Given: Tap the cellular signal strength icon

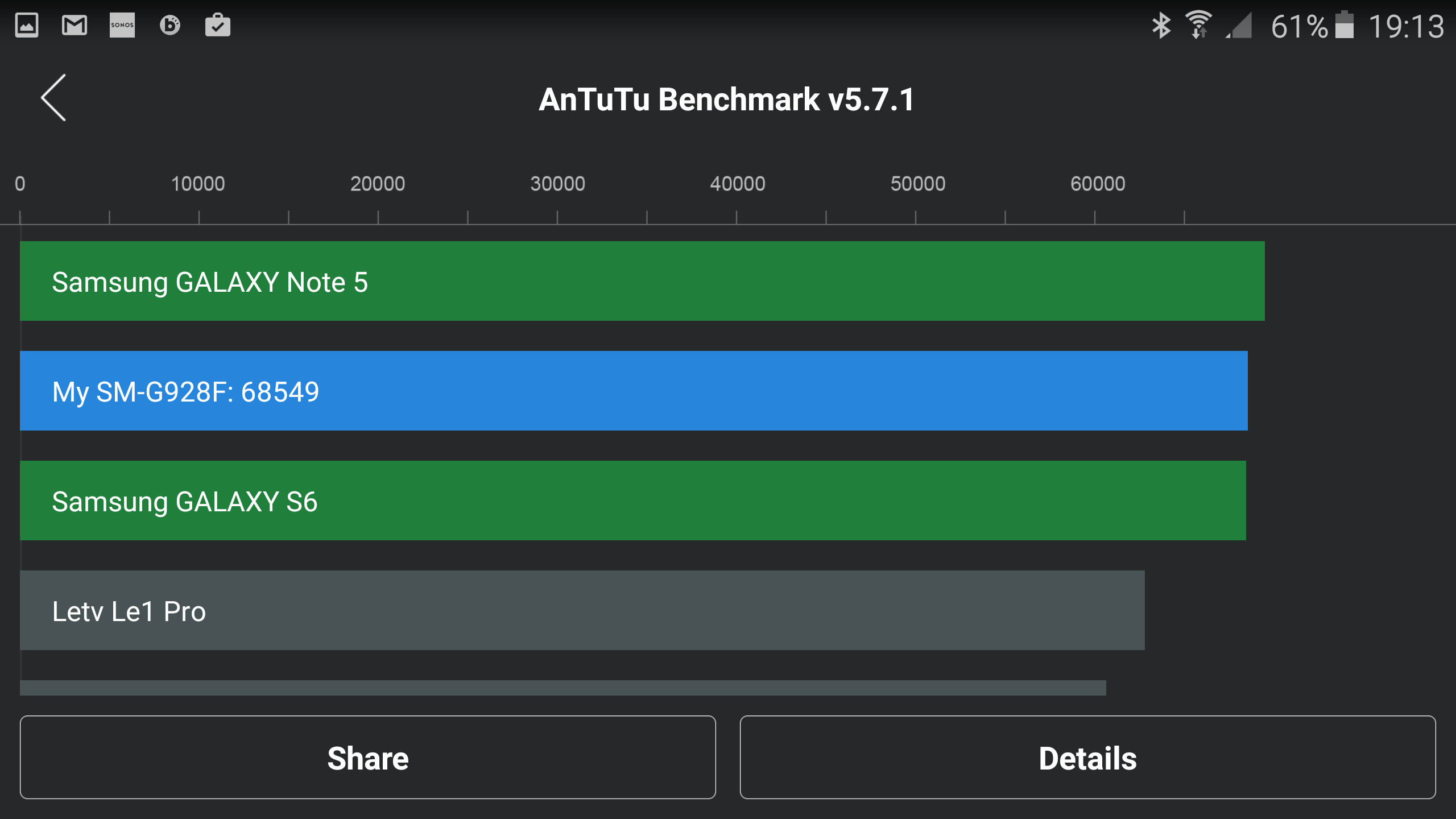Looking at the screenshot, I should (1239, 26).
